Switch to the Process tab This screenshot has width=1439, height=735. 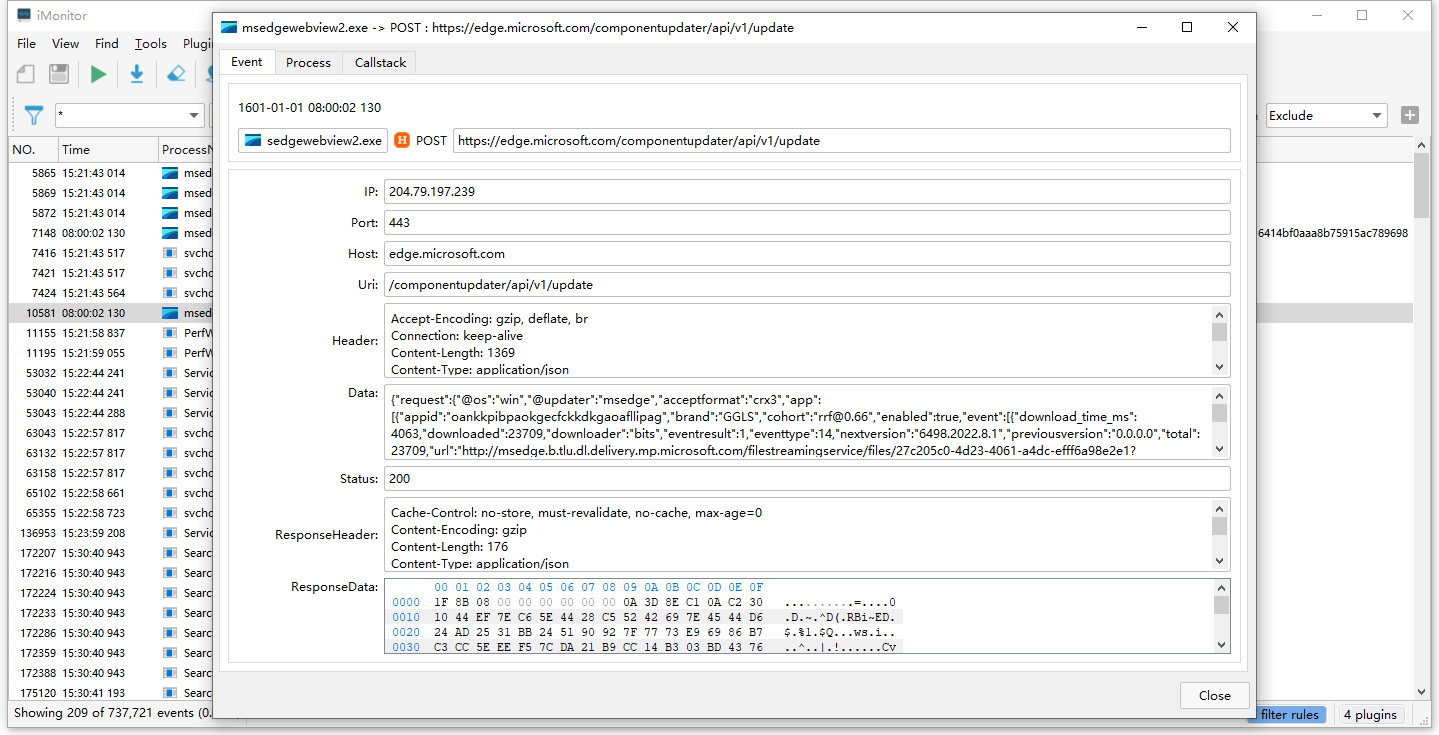tap(308, 62)
